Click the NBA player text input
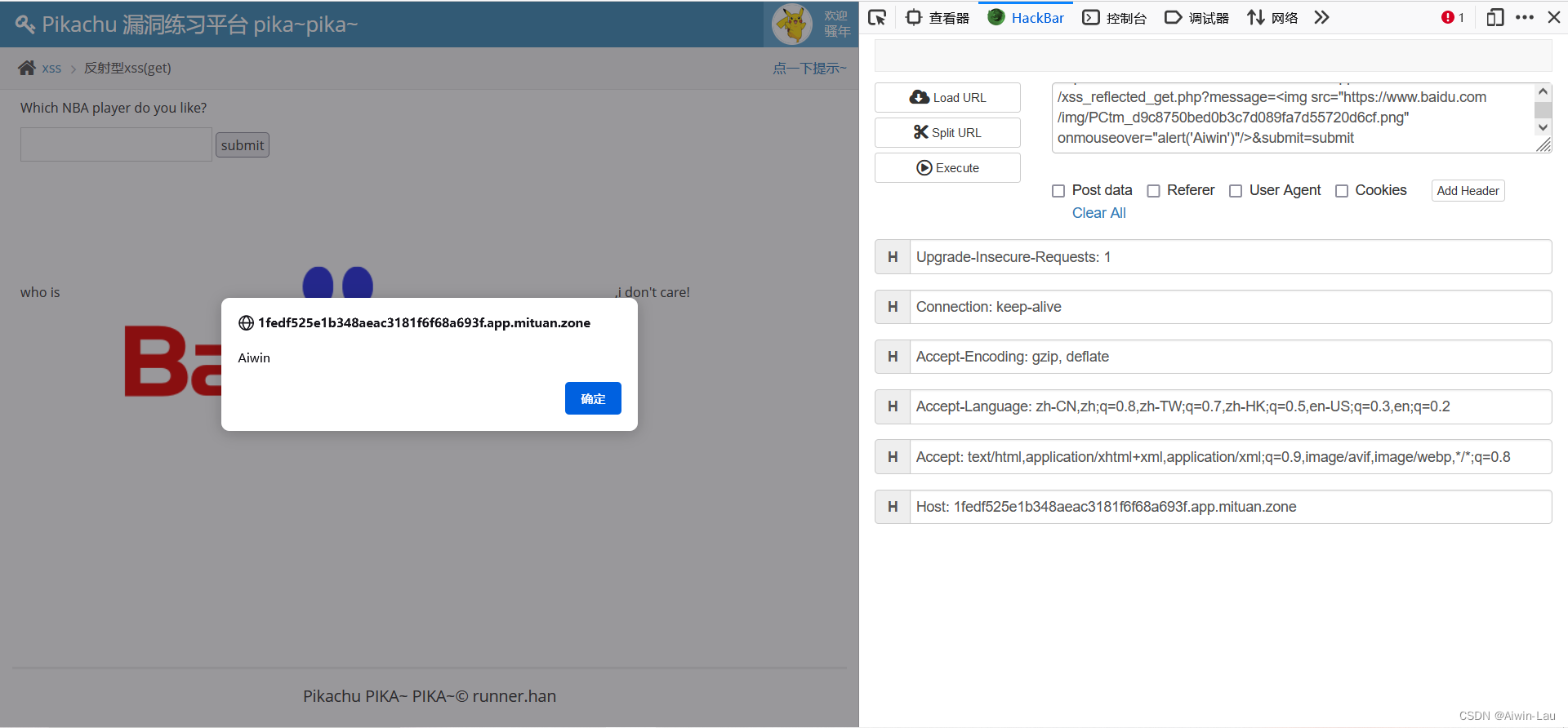This screenshot has height=728, width=1568. click(x=116, y=144)
